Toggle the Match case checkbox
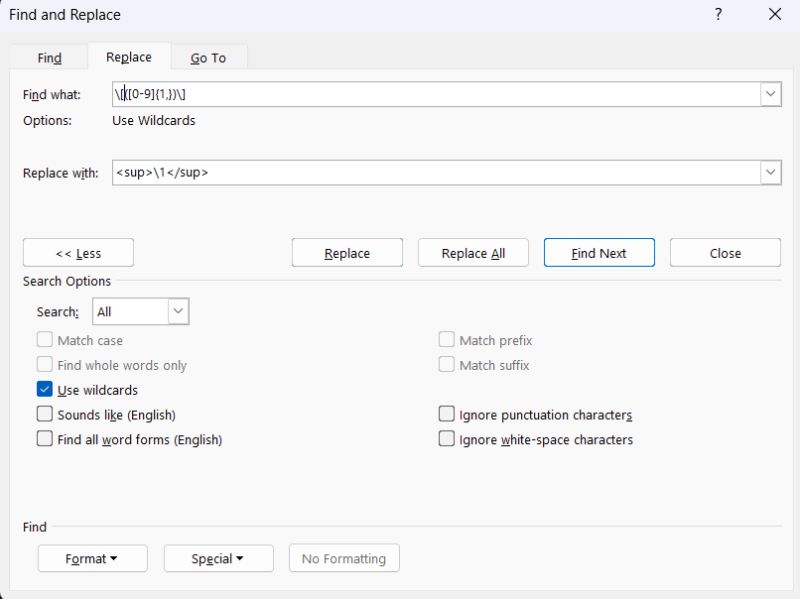The width and height of the screenshot is (800, 599). pos(44,340)
